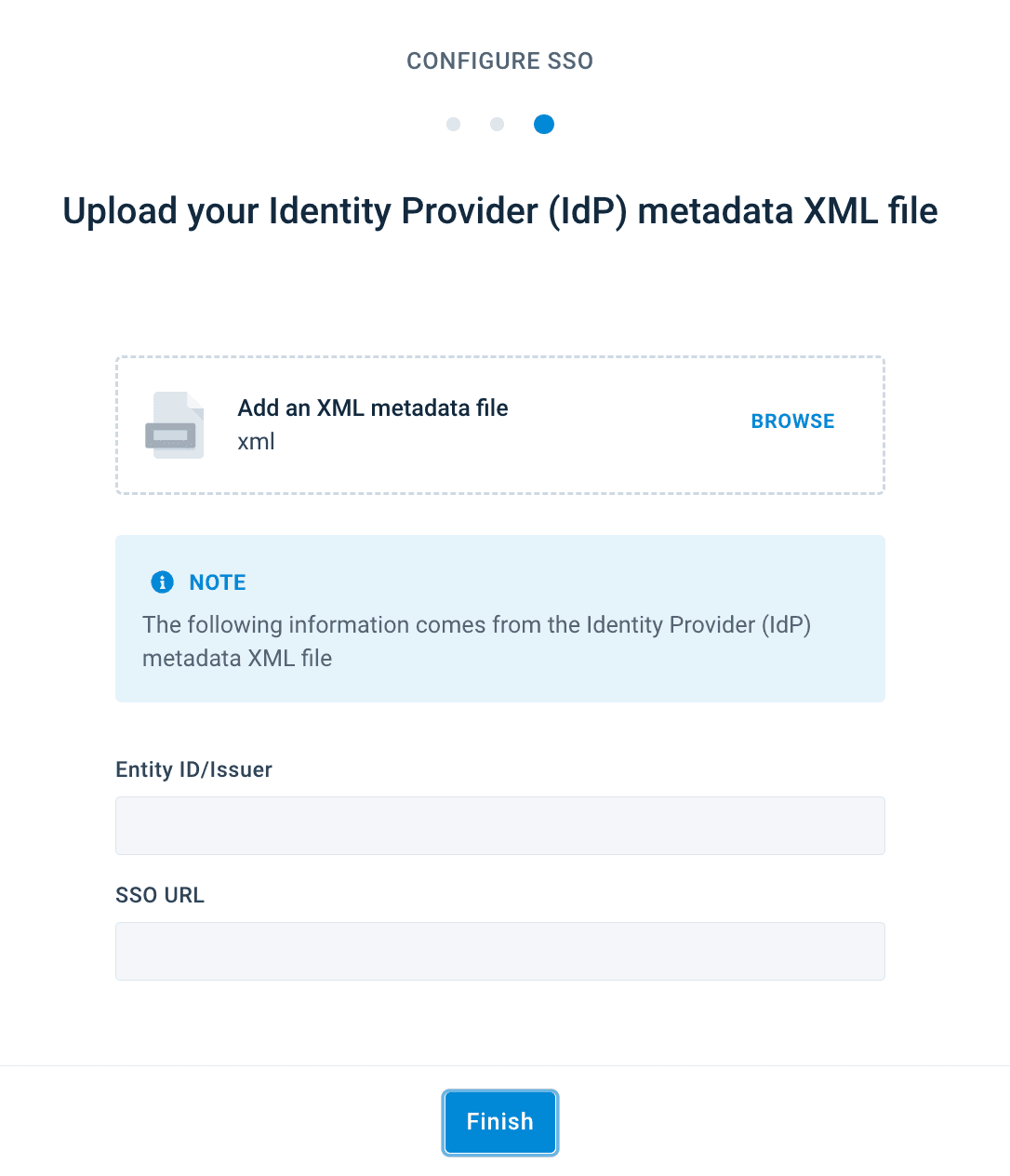1010x1176 pixels.
Task: Click the first step indicator dot
Action: click(453, 124)
